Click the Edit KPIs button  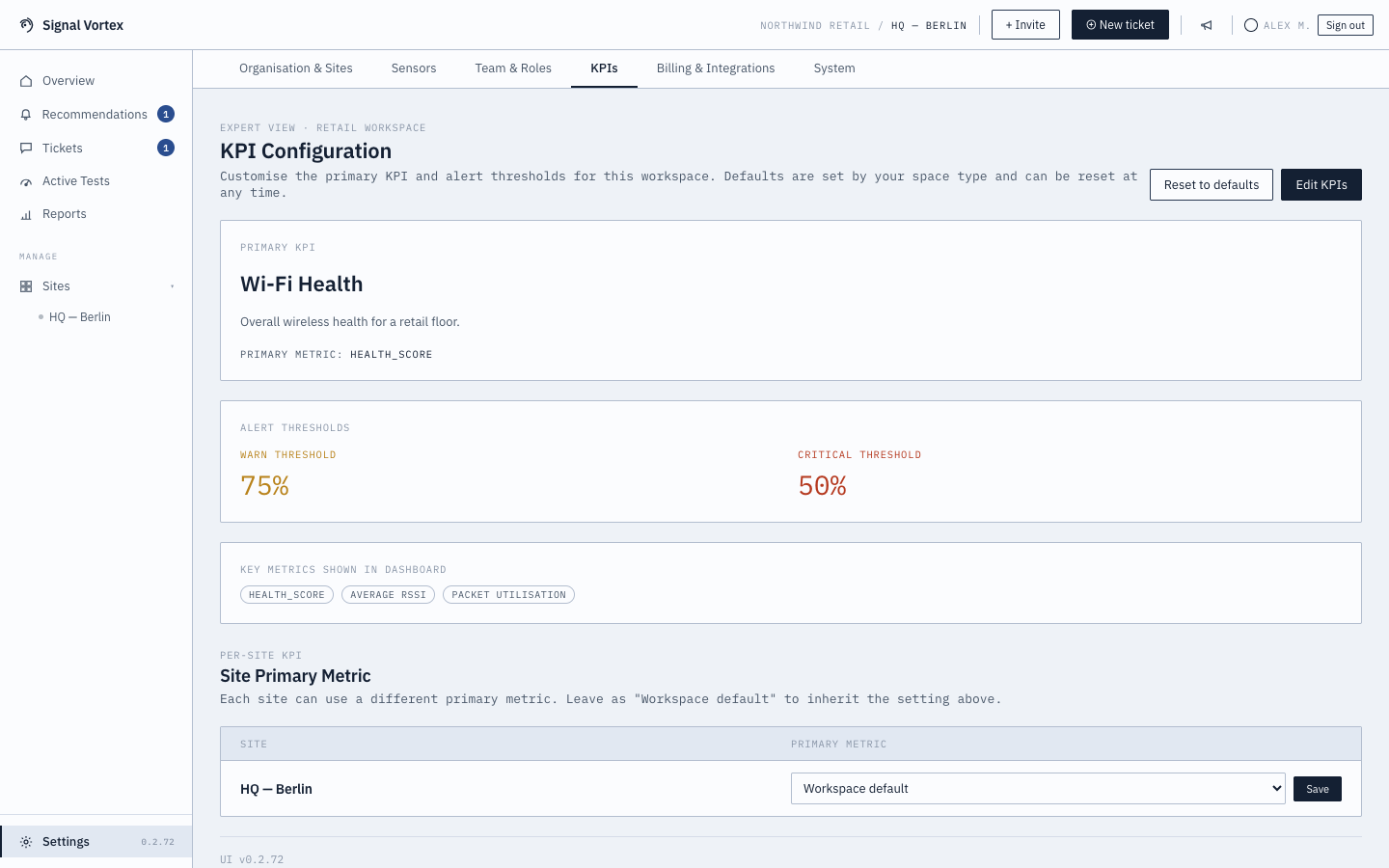[x=1321, y=185]
